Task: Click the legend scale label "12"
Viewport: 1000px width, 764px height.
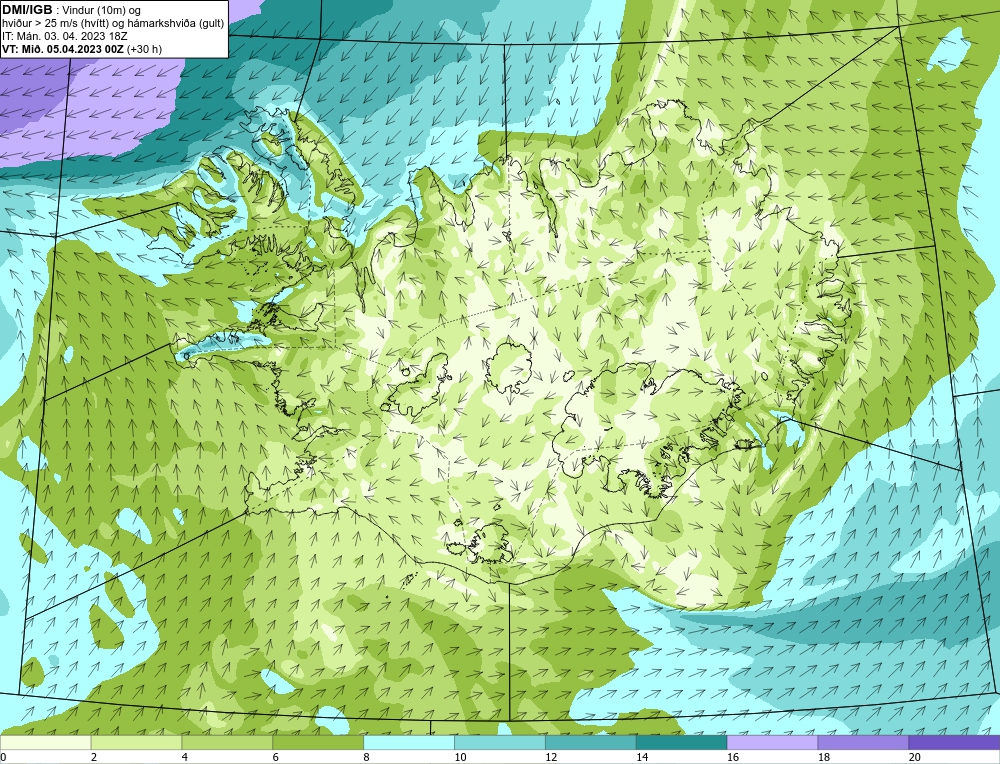Action: (551, 757)
